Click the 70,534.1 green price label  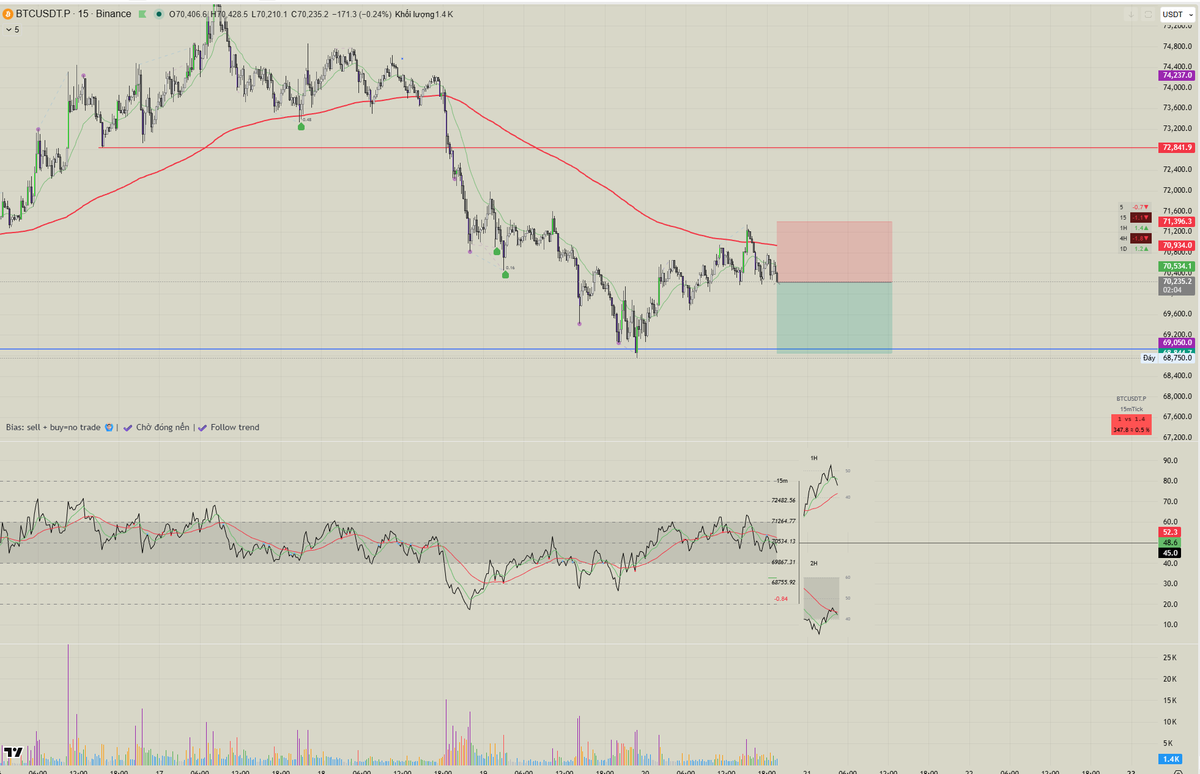click(x=1177, y=267)
